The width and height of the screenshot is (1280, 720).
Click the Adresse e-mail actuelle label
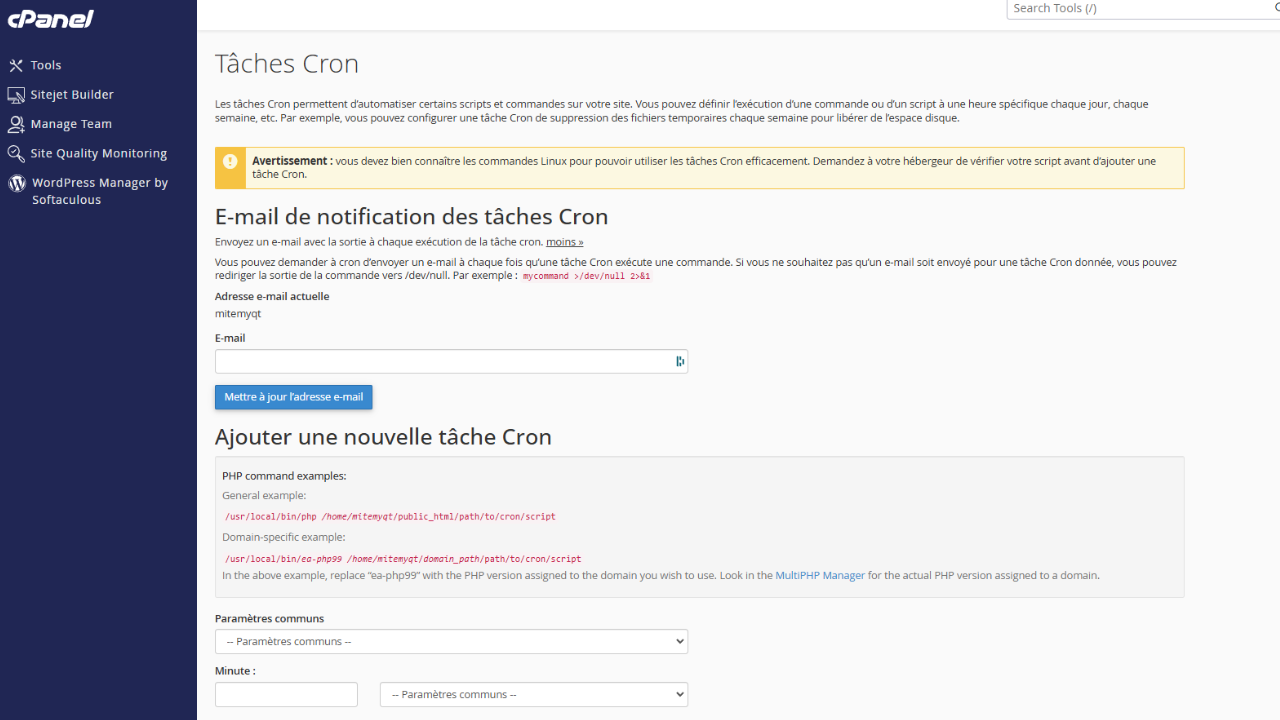coord(272,296)
